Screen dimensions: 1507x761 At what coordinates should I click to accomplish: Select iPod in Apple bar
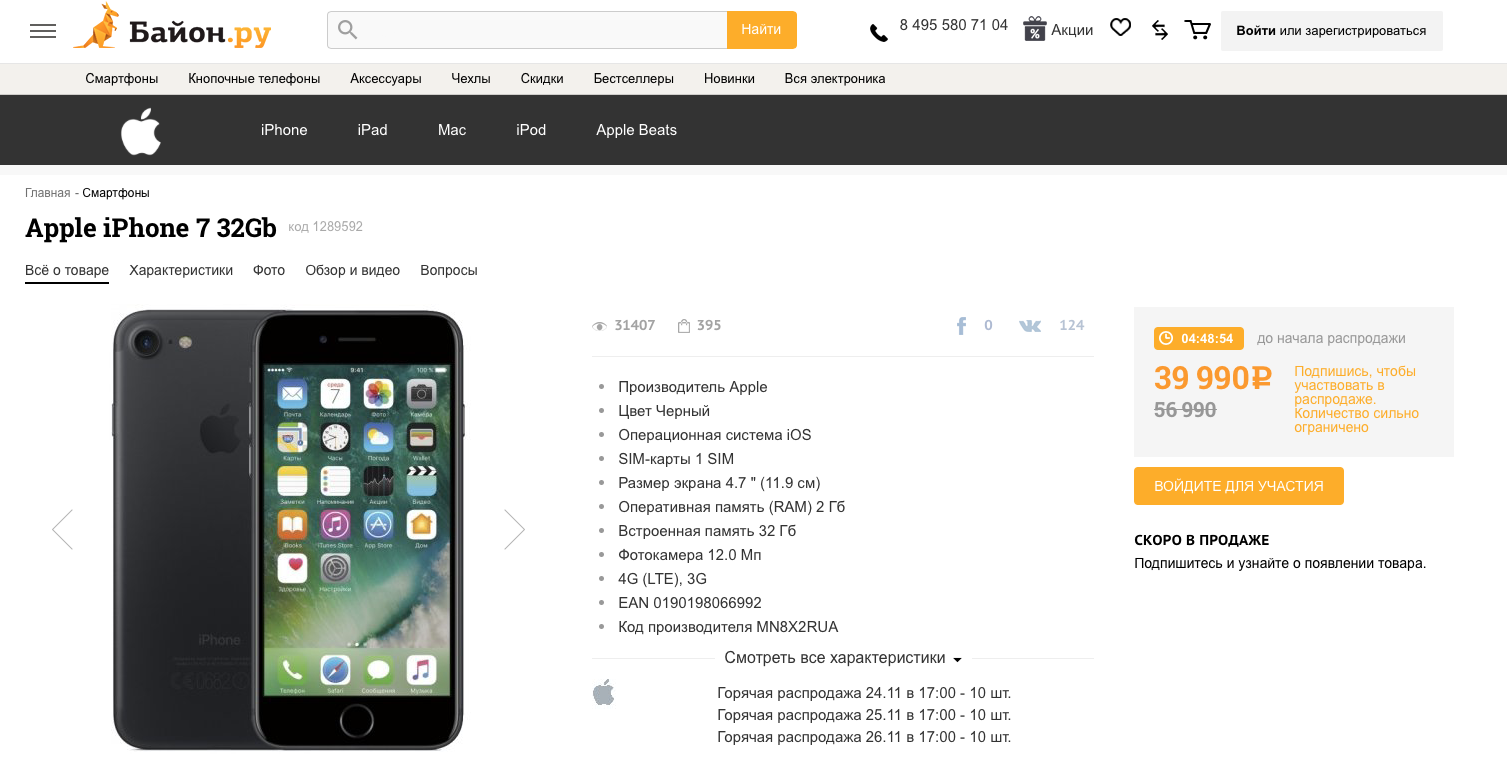pyautogui.click(x=531, y=130)
